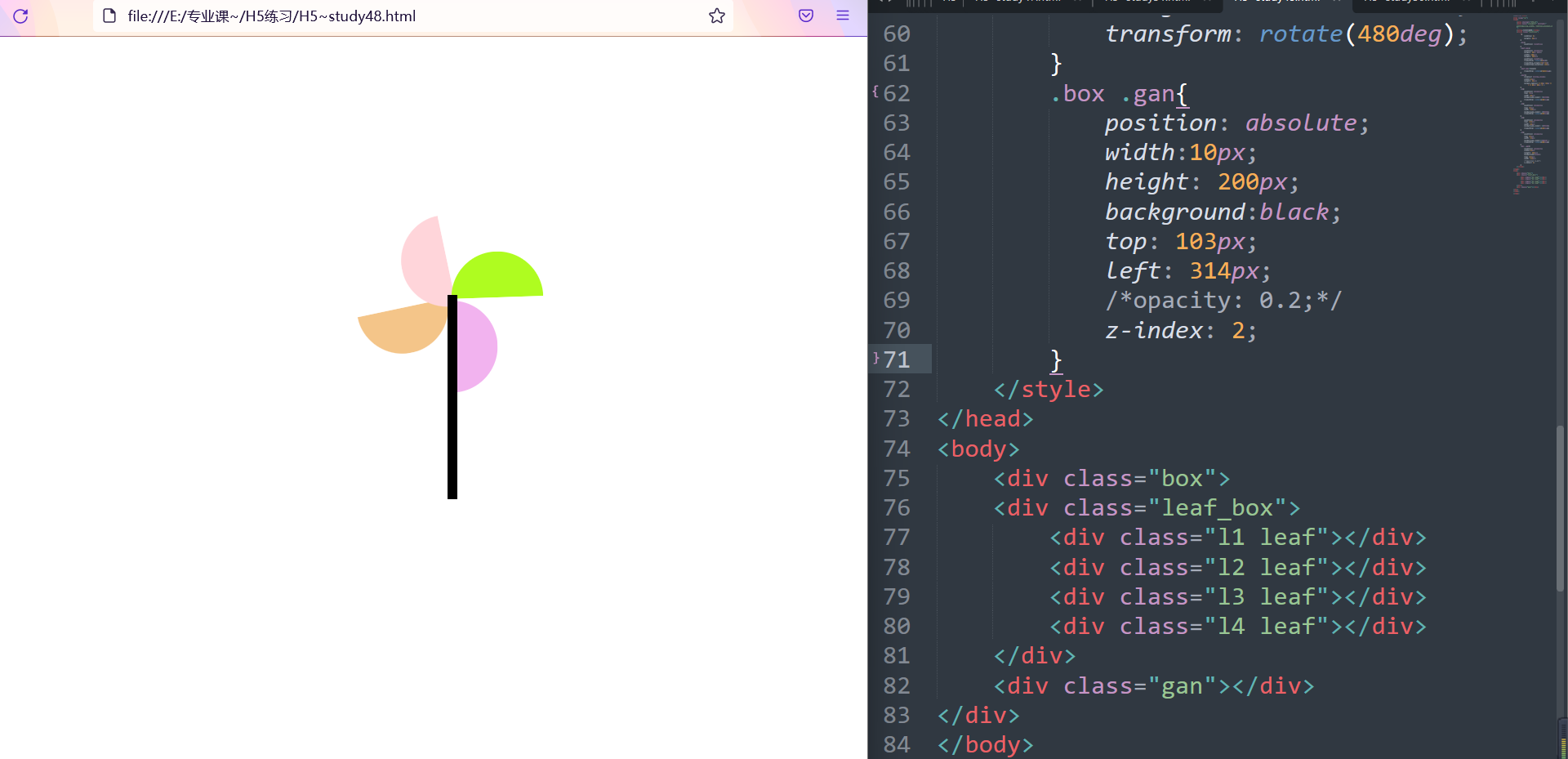Image resolution: width=1568 pixels, height=759 pixels.
Task: Click the 'background:black;' declaration
Action: [x=1223, y=212]
